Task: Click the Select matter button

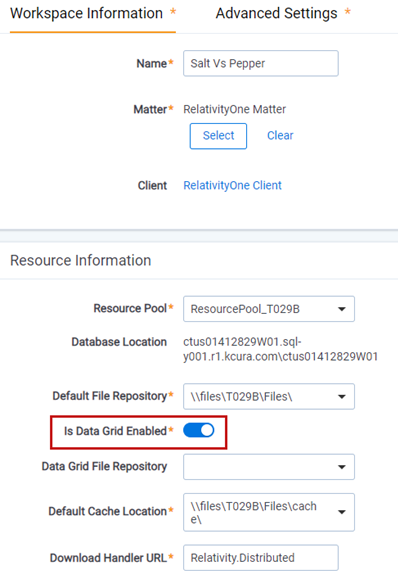Action: [218, 136]
